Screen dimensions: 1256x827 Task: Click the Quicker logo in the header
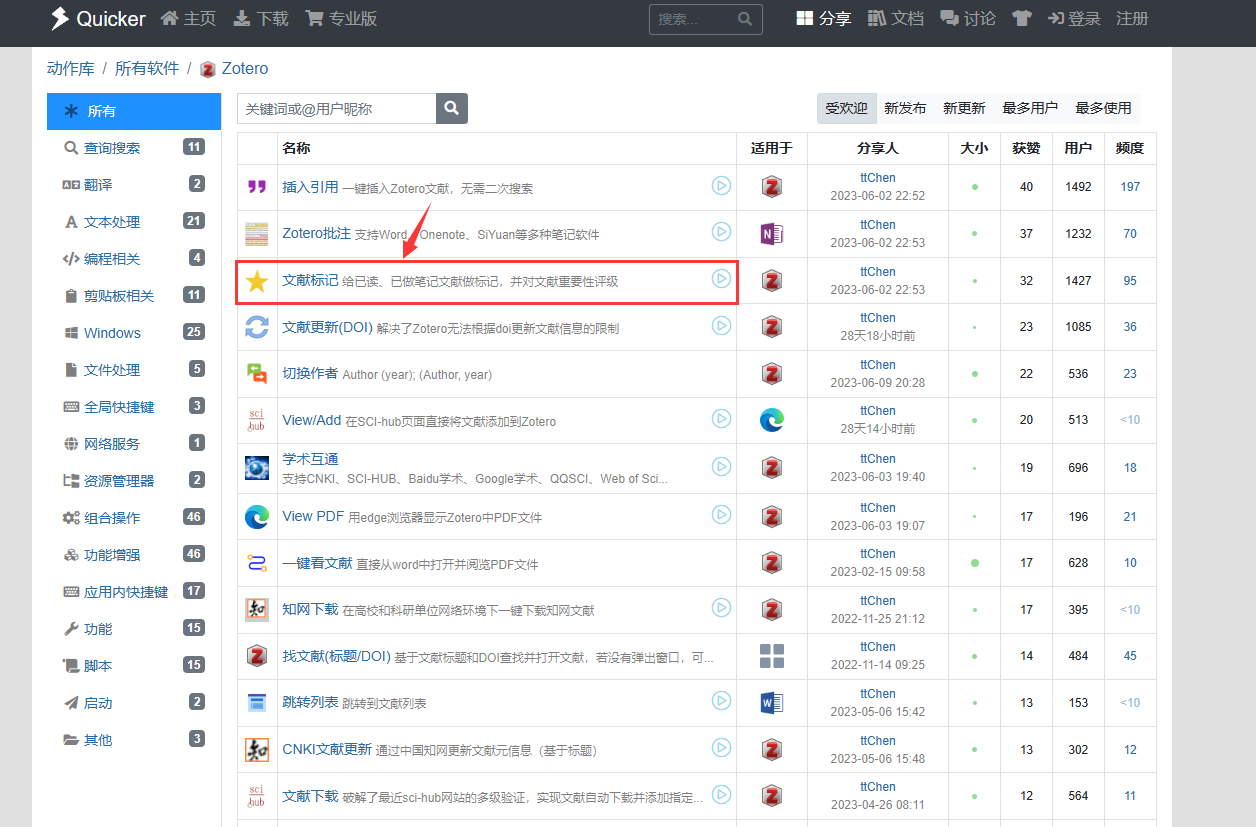click(x=98, y=18)
